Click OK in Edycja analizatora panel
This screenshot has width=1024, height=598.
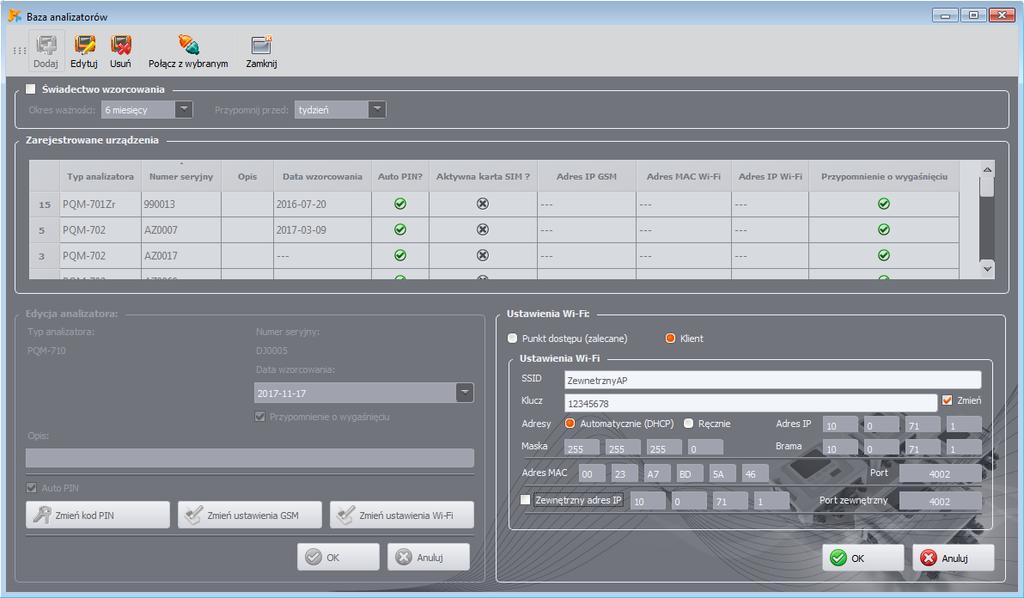[x=338, y=557]
